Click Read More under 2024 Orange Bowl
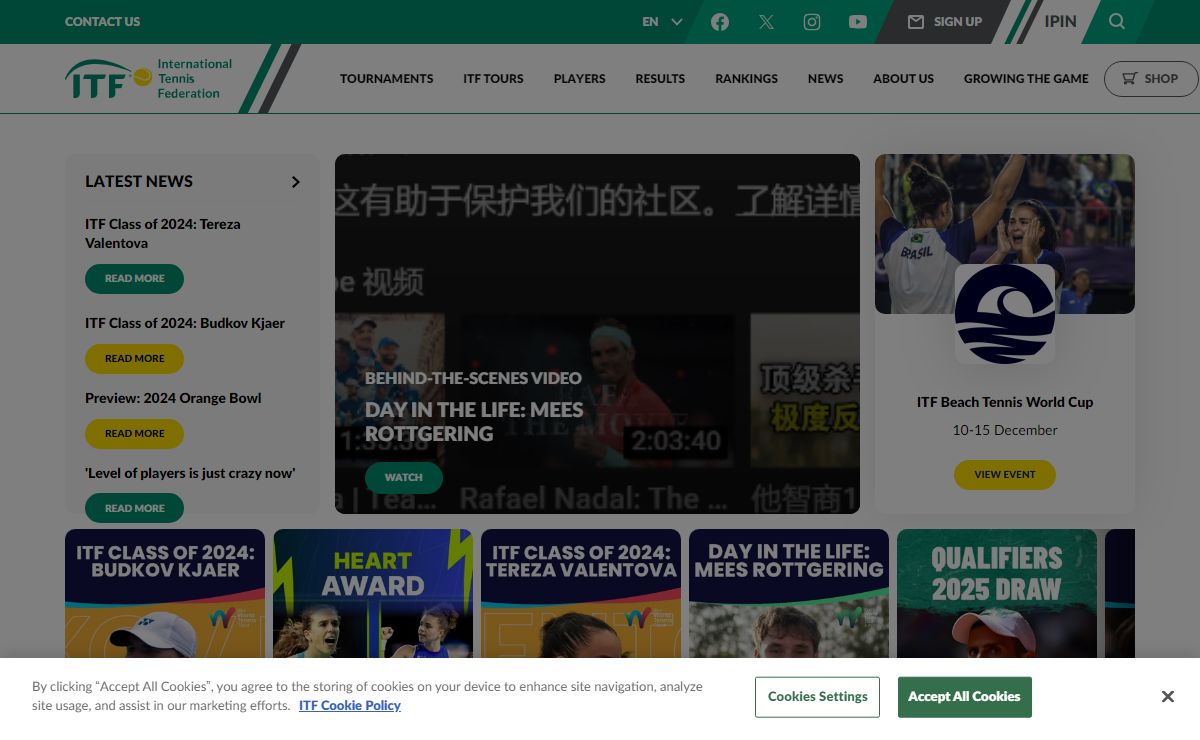 click(134, 433)
